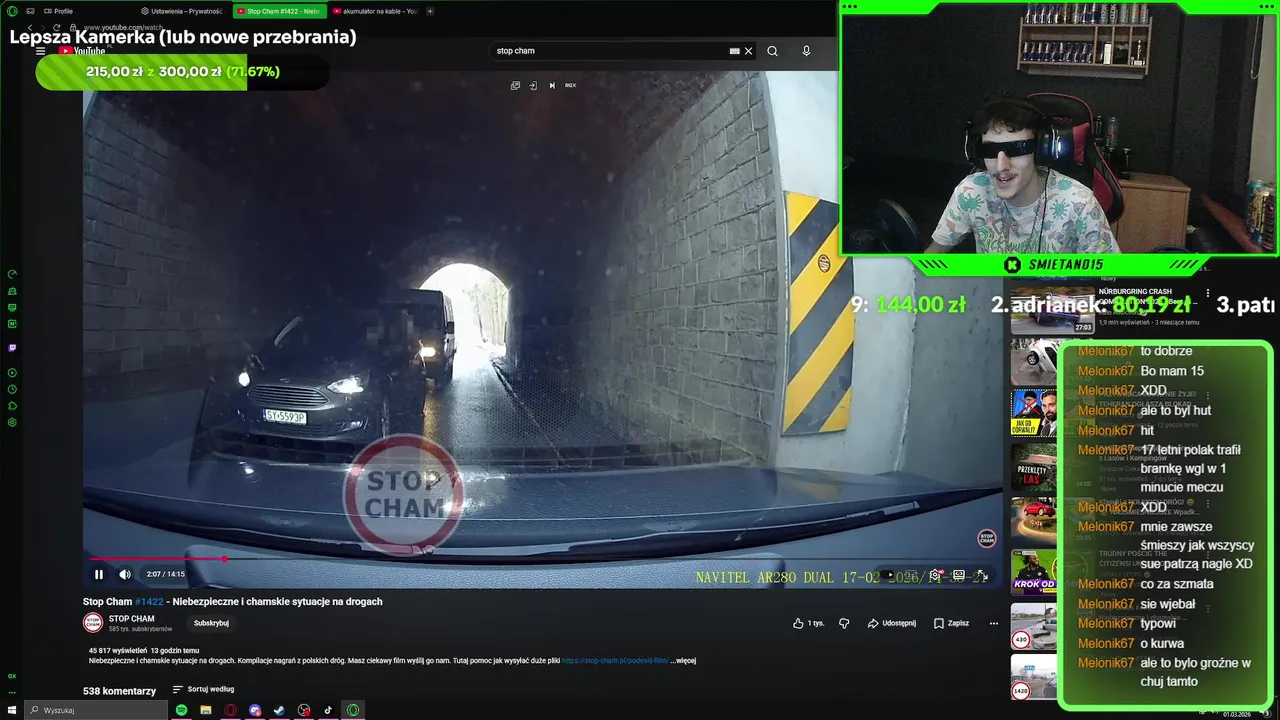Open the Sortuj według comments sorting dropdown
This screenshot has height=720, width=1280.
(203, 689)
